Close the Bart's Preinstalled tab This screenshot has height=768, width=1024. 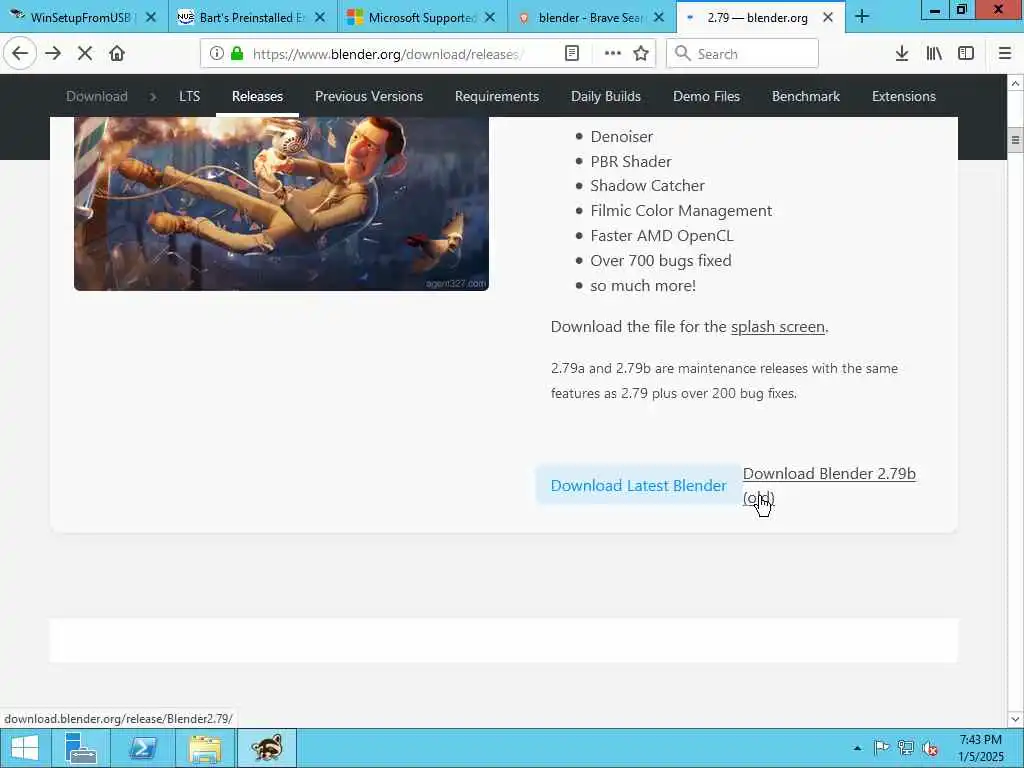tap(320, 17)
